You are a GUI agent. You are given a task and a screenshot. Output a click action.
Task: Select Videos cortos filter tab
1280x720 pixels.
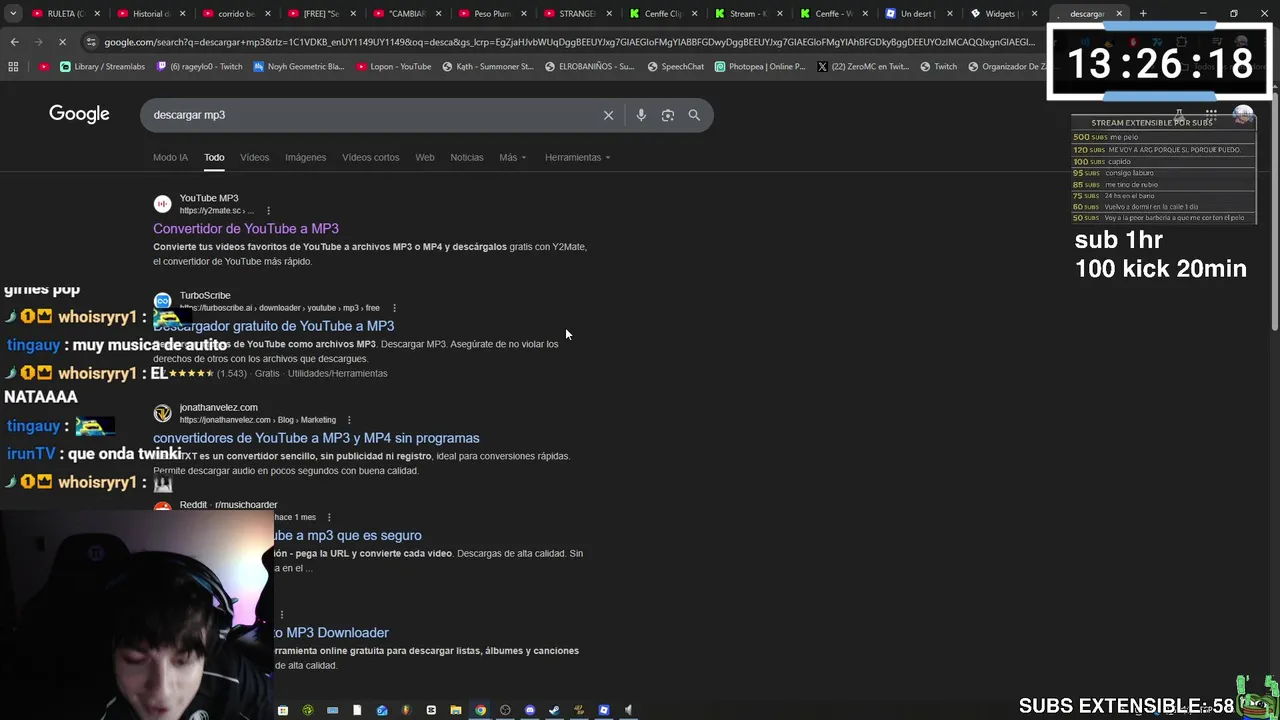click(x=370, y=157)
